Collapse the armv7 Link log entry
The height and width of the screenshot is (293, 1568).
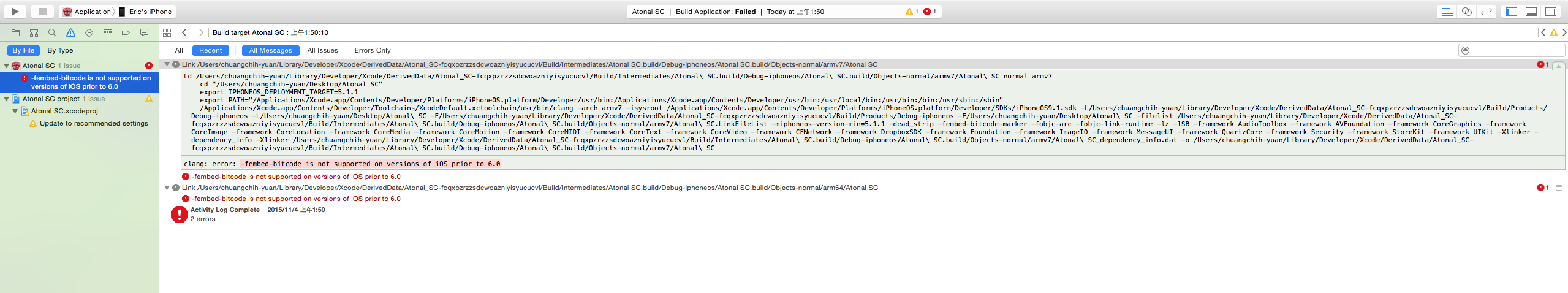click(167, 64)
